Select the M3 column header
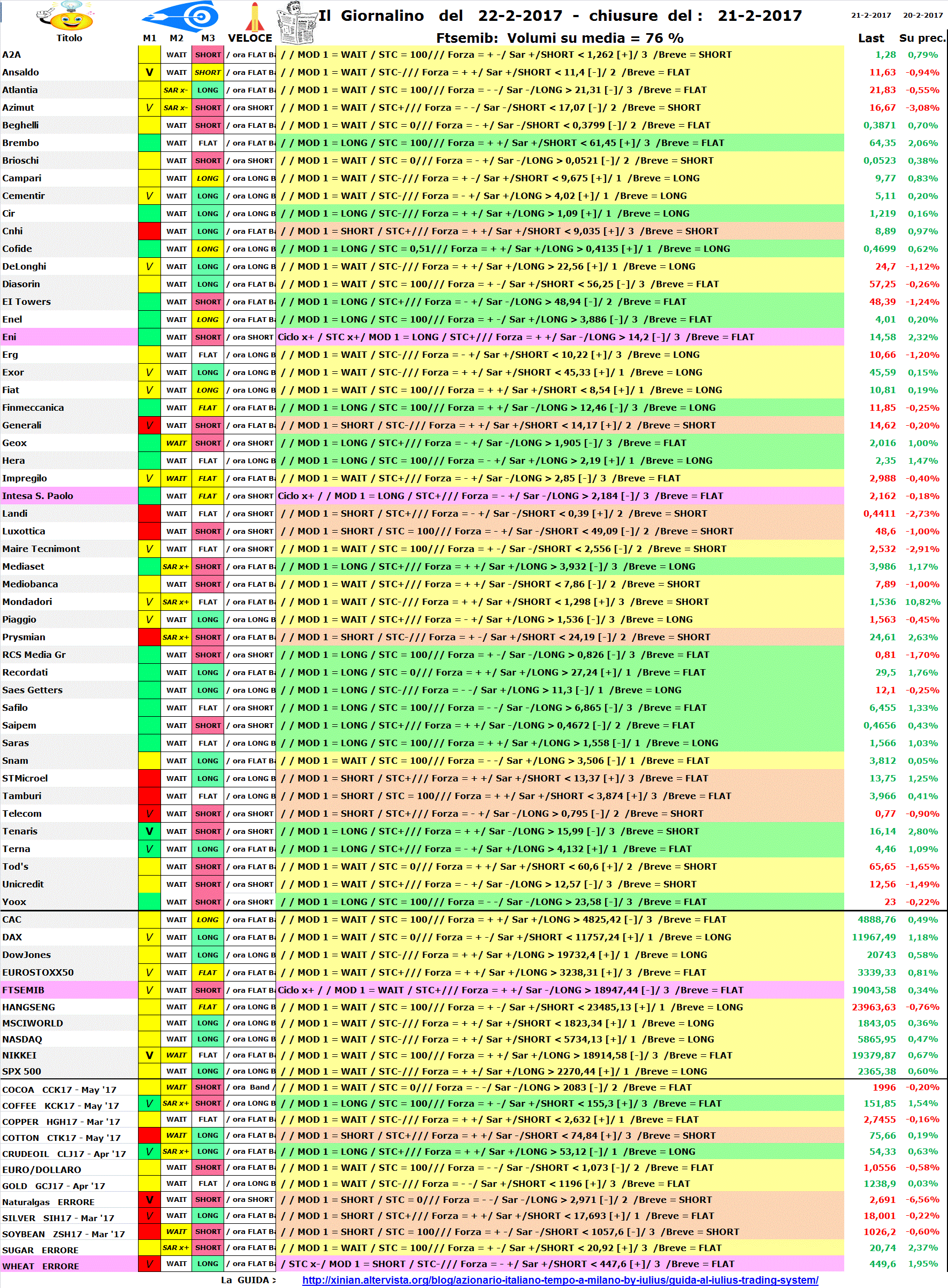The image size is (948, 1288). 208,38
